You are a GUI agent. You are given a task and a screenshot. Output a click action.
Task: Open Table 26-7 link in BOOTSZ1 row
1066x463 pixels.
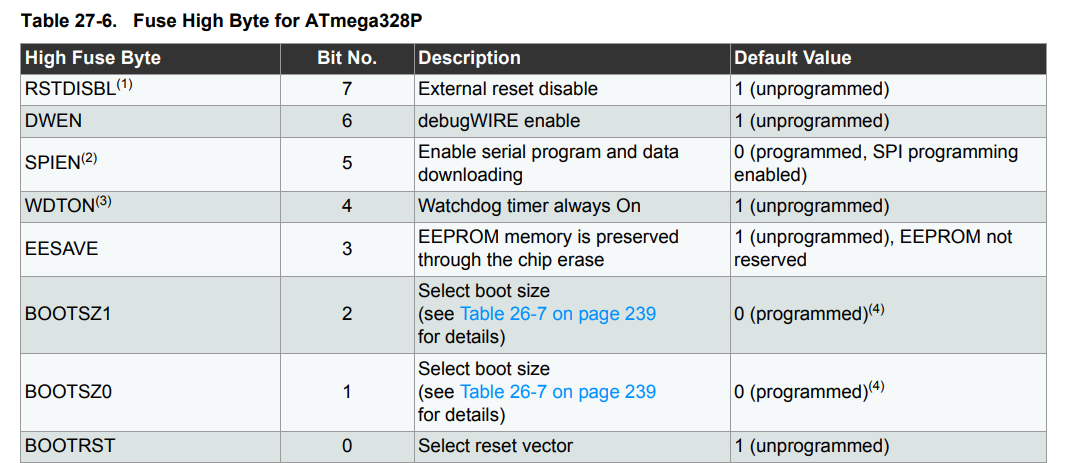557,314
